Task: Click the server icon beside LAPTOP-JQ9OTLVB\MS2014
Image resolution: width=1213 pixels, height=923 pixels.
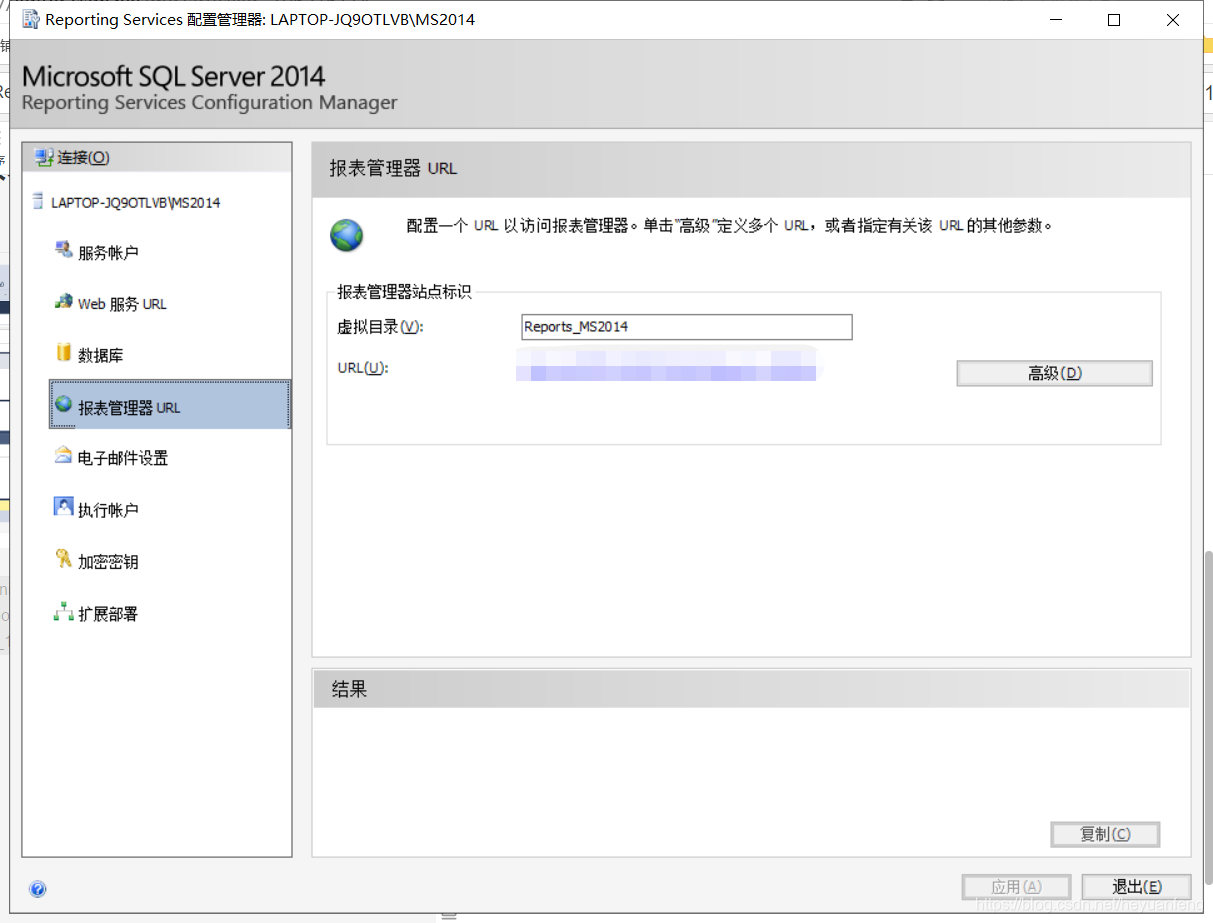Action: [38, 201]
